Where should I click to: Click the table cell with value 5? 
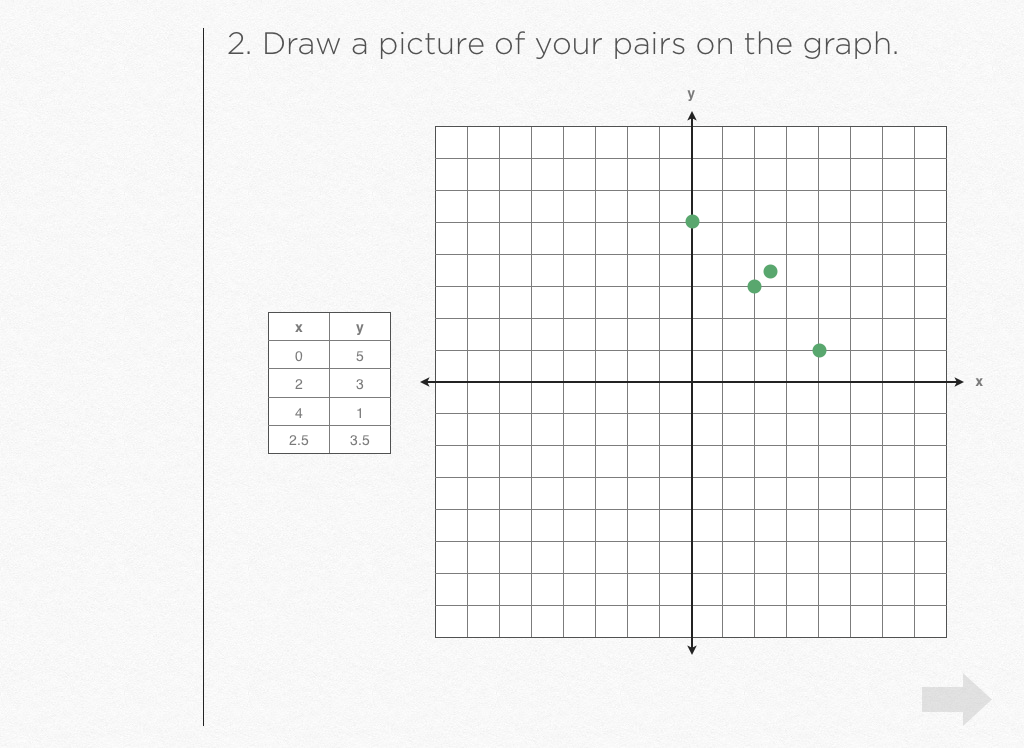point(360,356)
